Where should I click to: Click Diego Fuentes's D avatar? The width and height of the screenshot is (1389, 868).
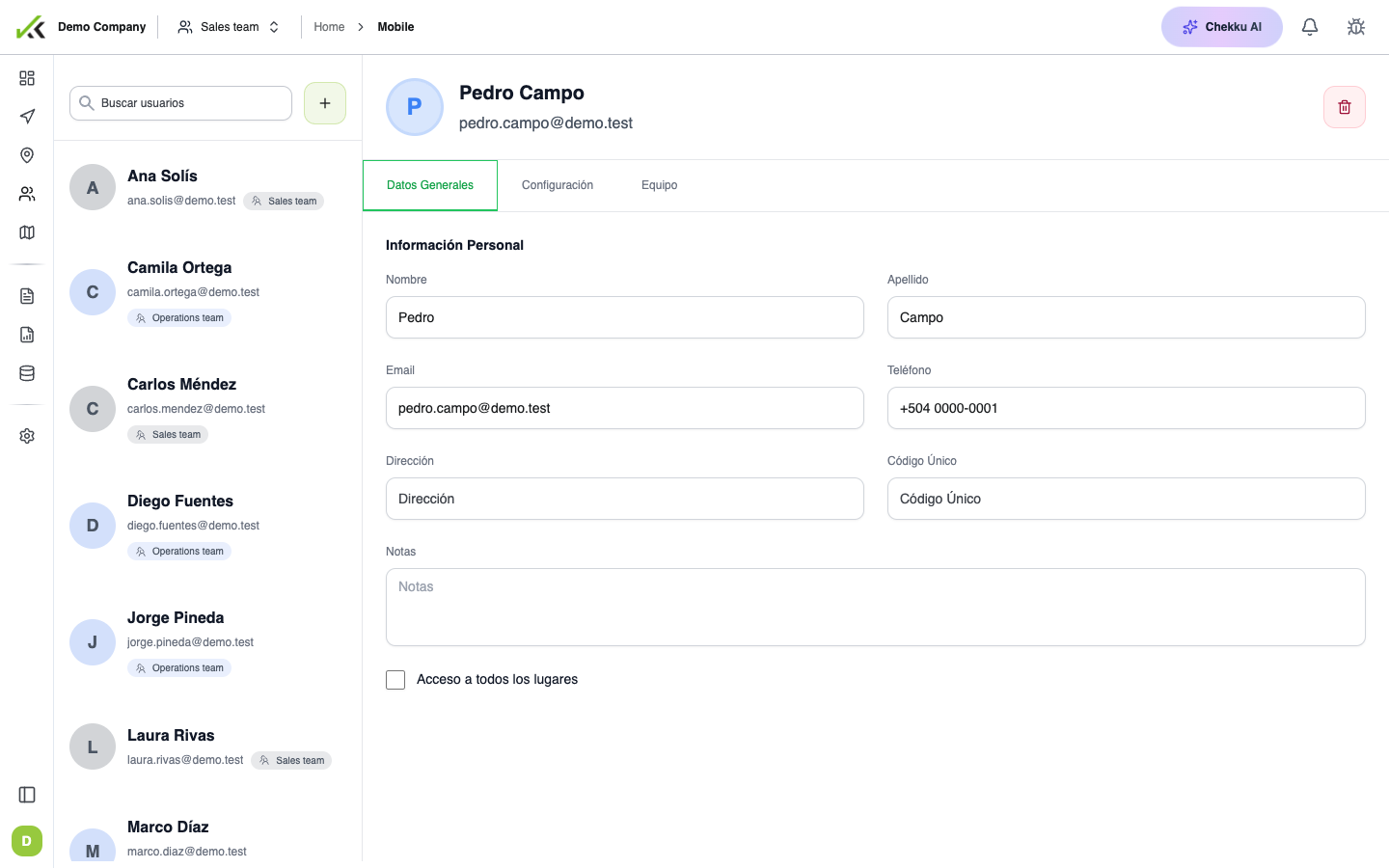[x=93, y=526]
